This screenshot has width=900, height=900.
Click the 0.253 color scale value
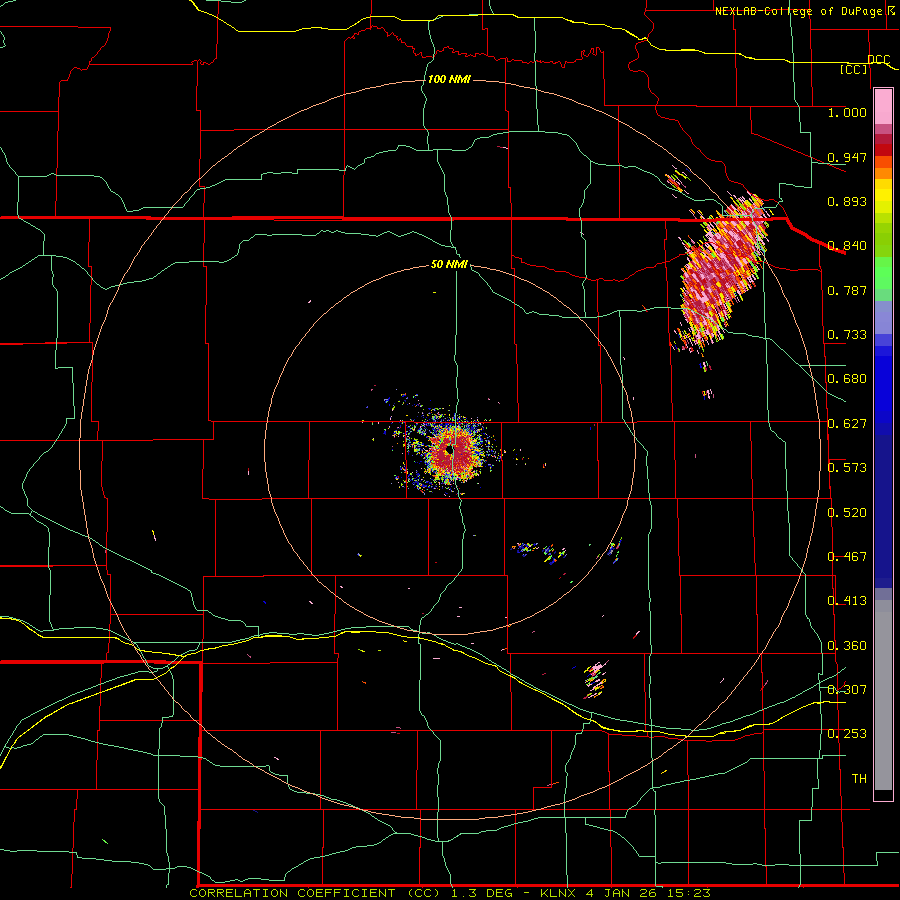847,734
